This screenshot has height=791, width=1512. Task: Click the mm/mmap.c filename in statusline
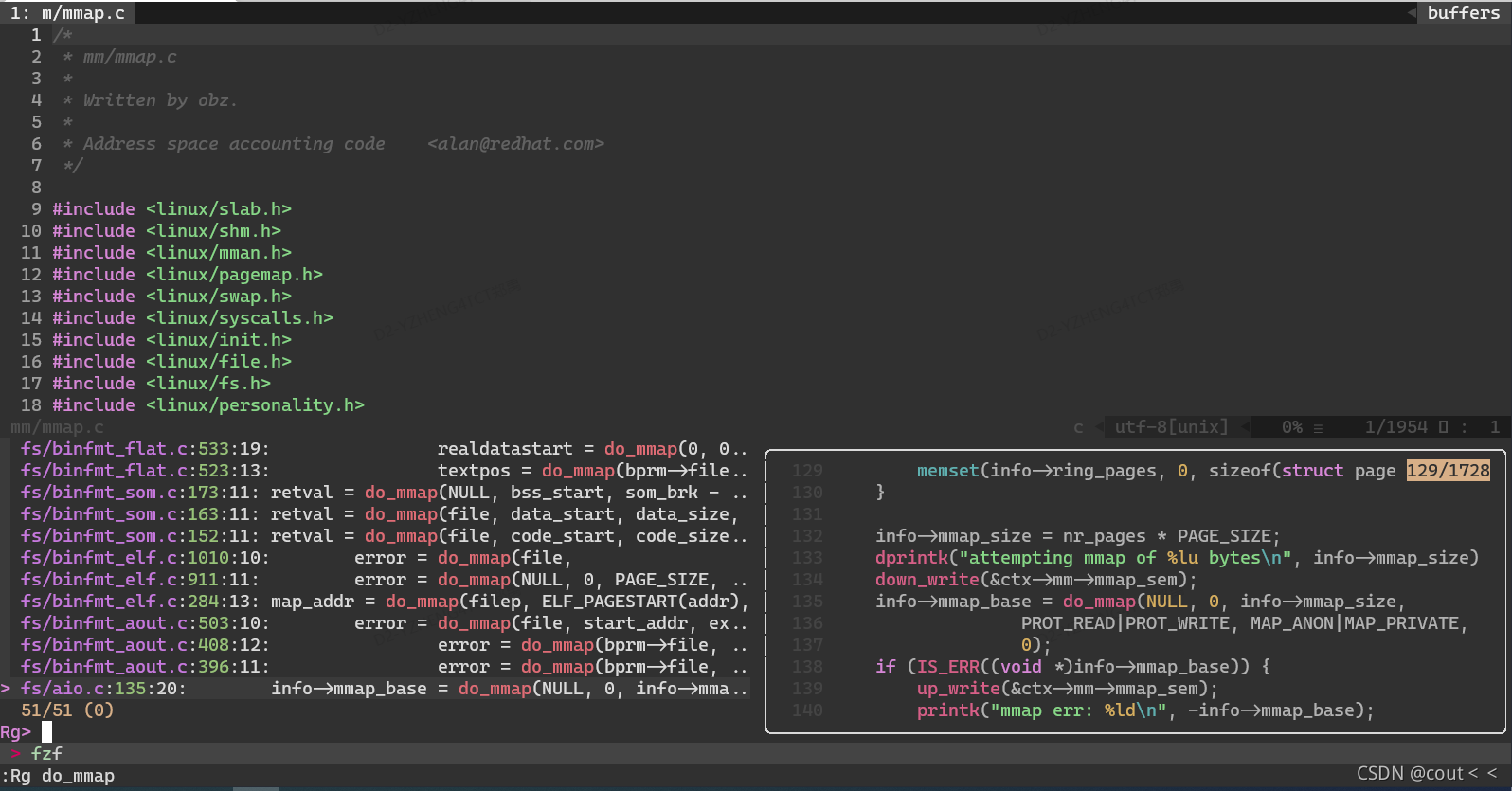click(57, 427)
